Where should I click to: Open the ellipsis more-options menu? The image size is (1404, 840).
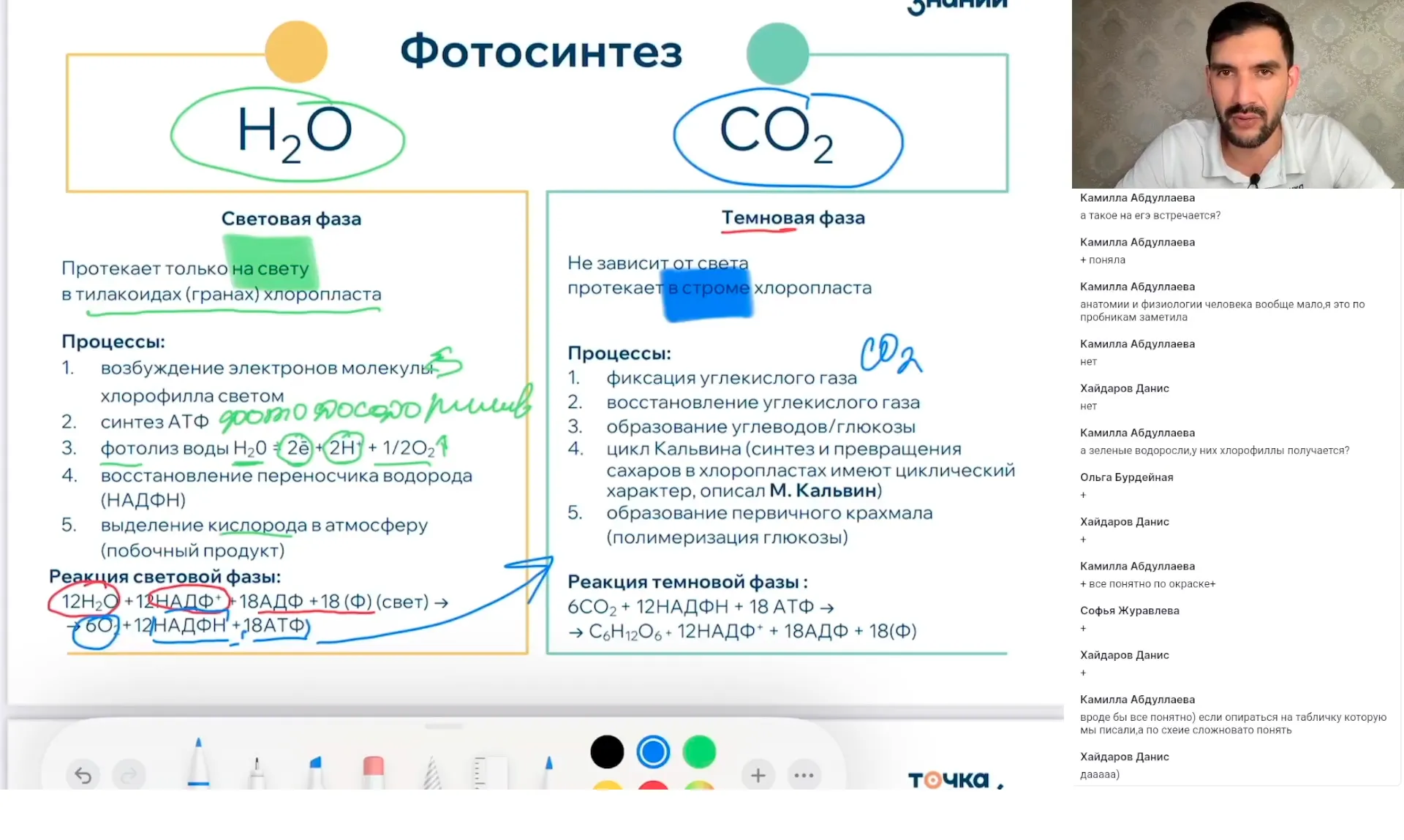click(804, 775)
